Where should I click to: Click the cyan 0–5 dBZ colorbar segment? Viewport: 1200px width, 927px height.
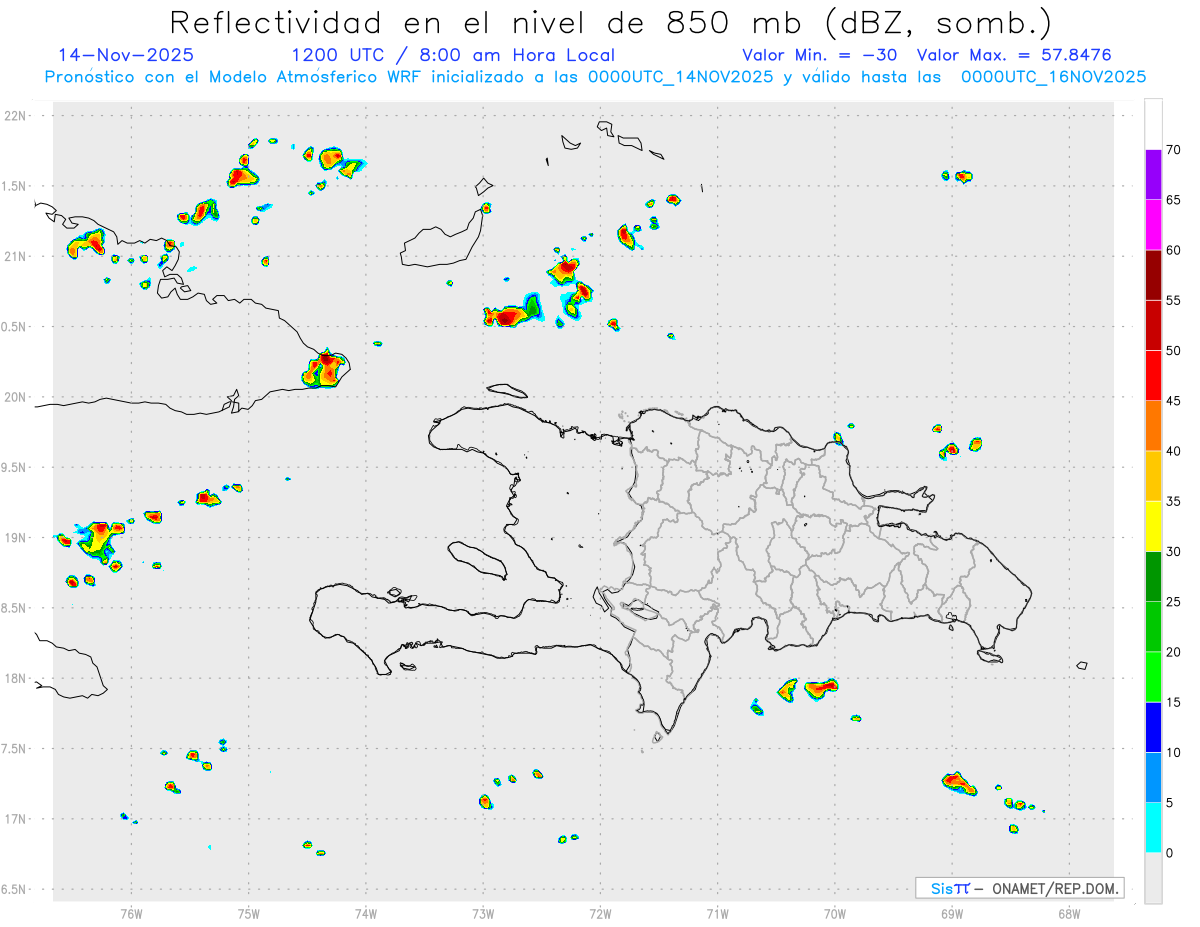(x=1153, y=828)
